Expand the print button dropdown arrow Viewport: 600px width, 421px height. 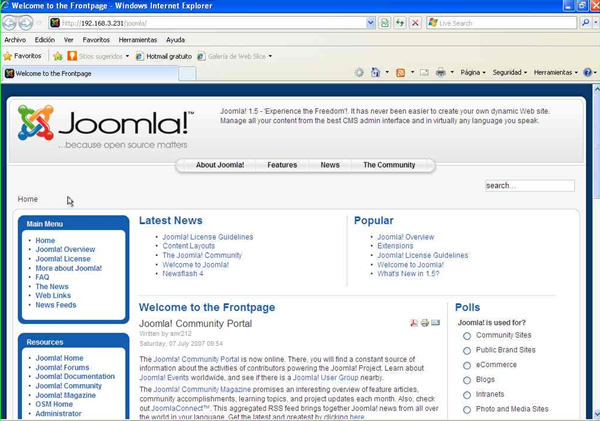pos(452,72)
